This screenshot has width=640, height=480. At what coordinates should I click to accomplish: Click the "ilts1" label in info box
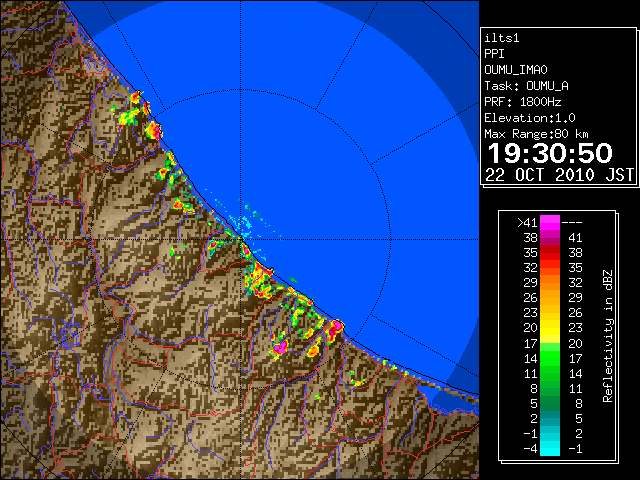tap(502, 38)
